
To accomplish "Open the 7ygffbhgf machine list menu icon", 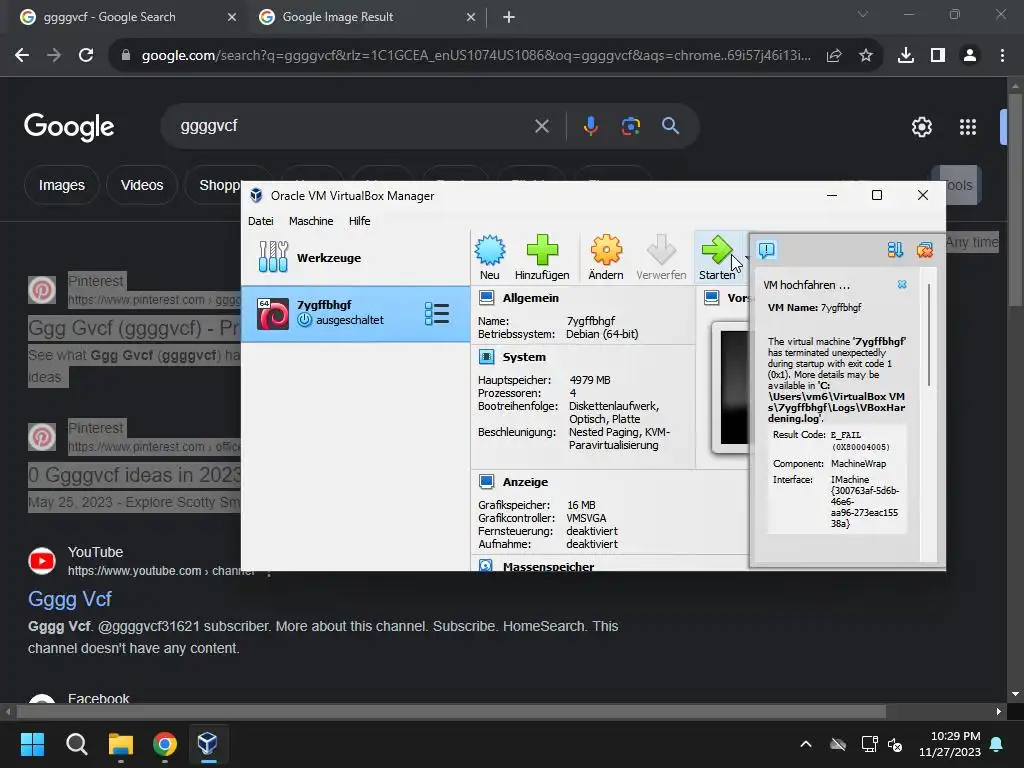I will (437, 313).
